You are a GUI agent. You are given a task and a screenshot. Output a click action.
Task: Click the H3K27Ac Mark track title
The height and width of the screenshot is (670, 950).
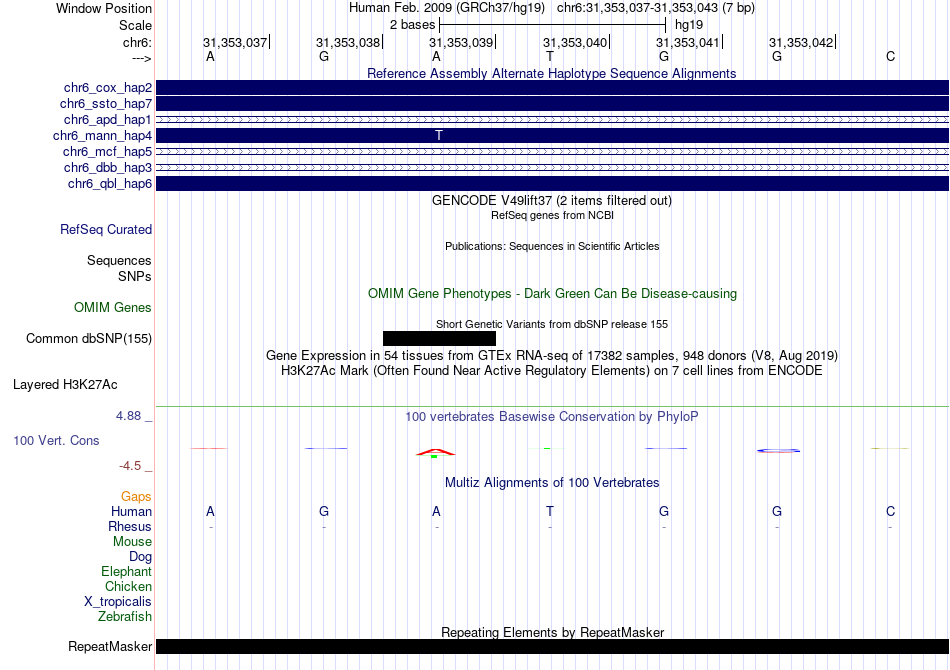[x=552, y=371]
